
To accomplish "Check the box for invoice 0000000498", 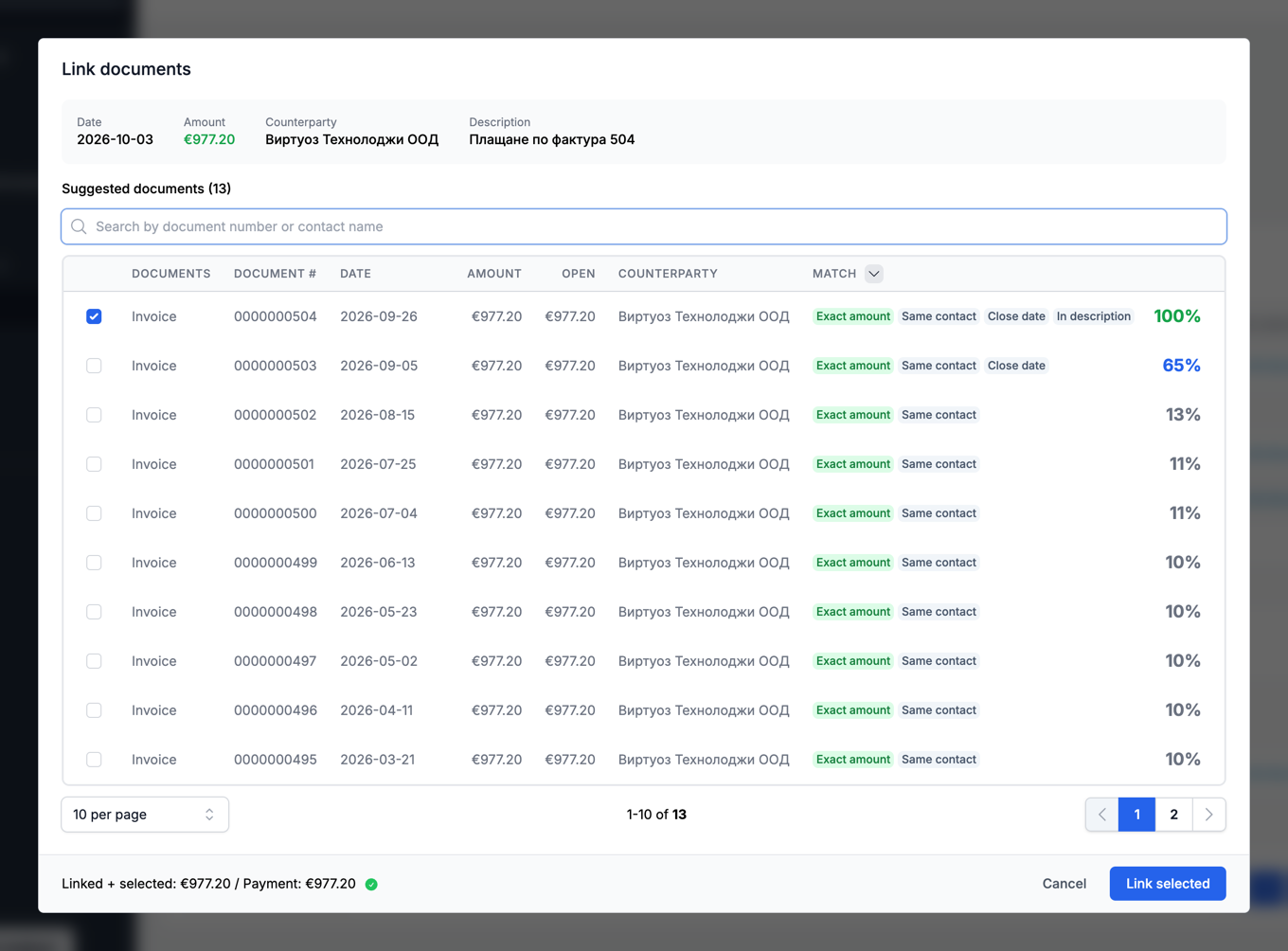I will [x=94, y=612].
